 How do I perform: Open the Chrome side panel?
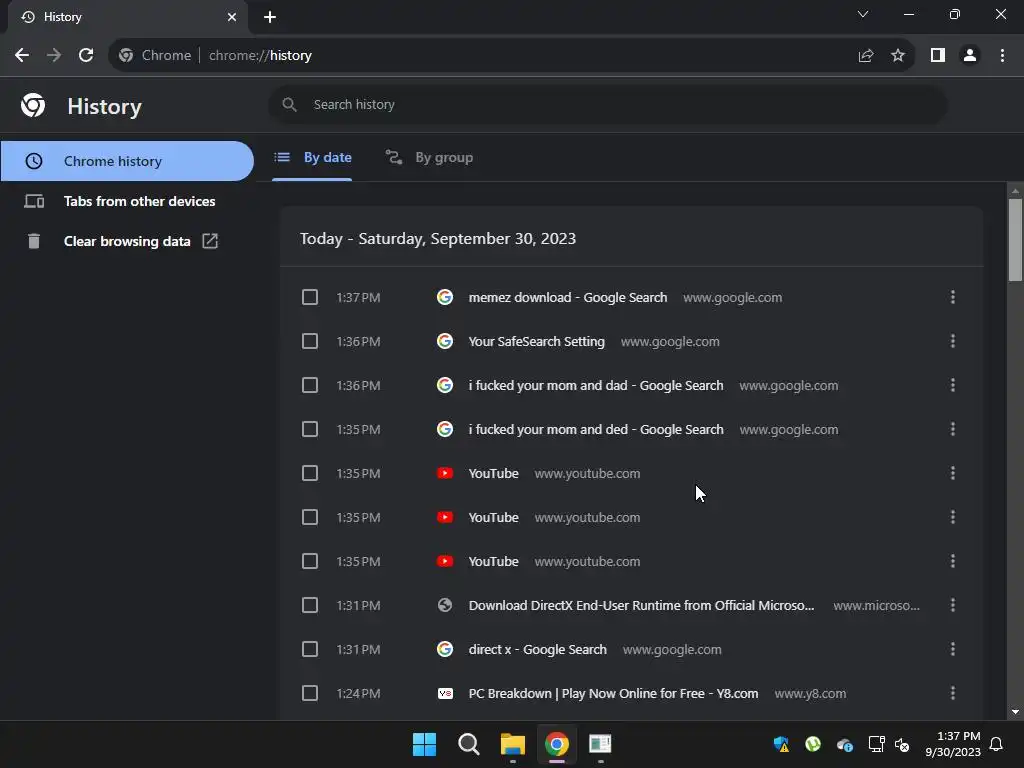pos(938,56)
